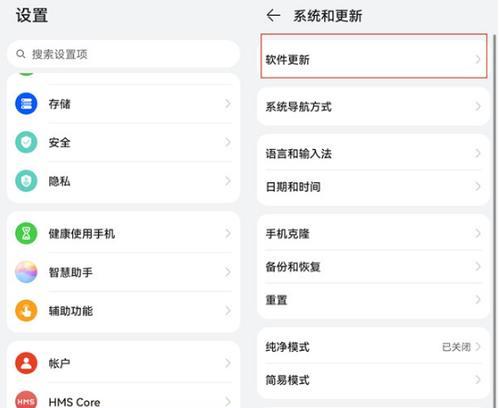The height and width of the screenshot is (408, 500).
Task: Open 系统导航方式 navigation settings
Action: coord(373,107)
